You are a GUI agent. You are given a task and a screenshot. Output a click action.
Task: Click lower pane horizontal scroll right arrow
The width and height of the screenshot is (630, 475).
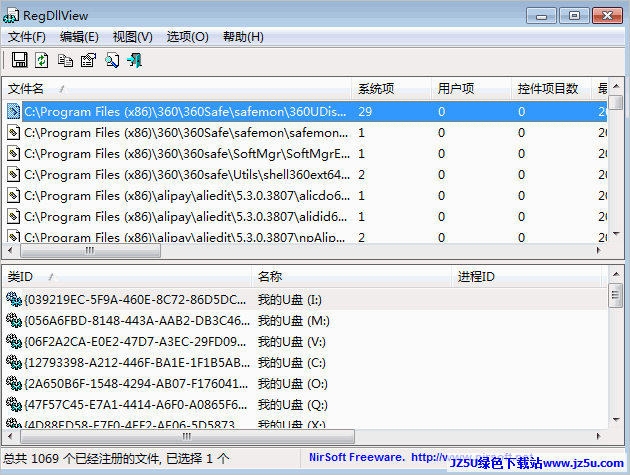tap(599, 436)
